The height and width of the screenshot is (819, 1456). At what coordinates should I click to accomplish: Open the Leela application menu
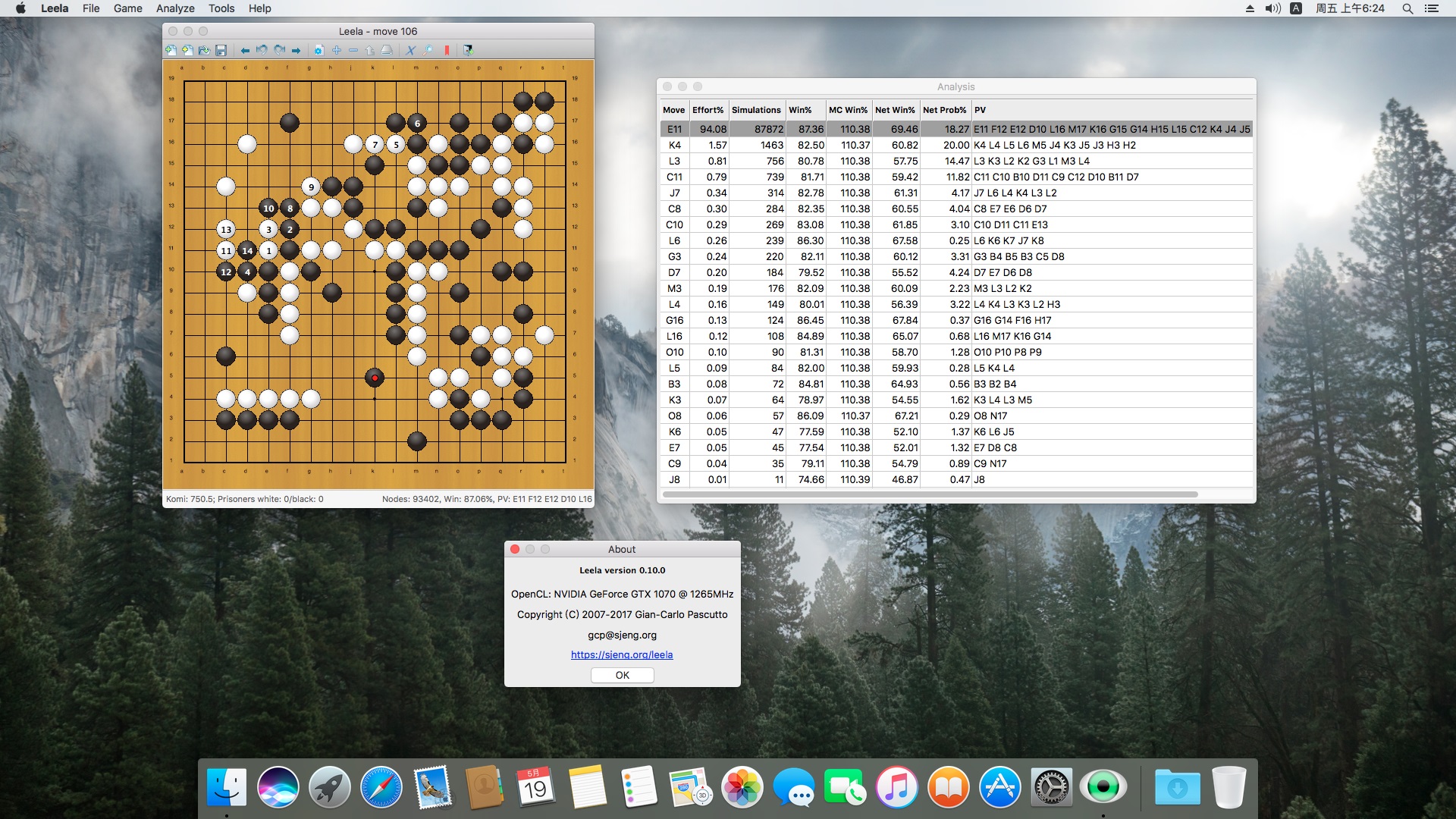[55, 8]
